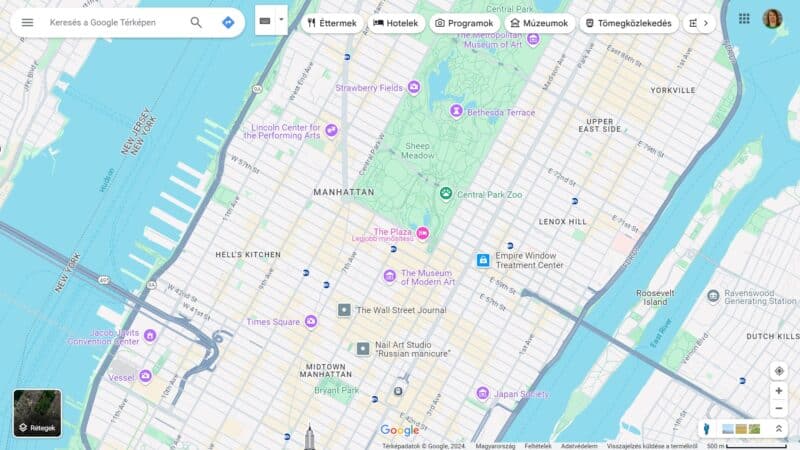
Task: Click the search magnifier icon
Action: 196,22
